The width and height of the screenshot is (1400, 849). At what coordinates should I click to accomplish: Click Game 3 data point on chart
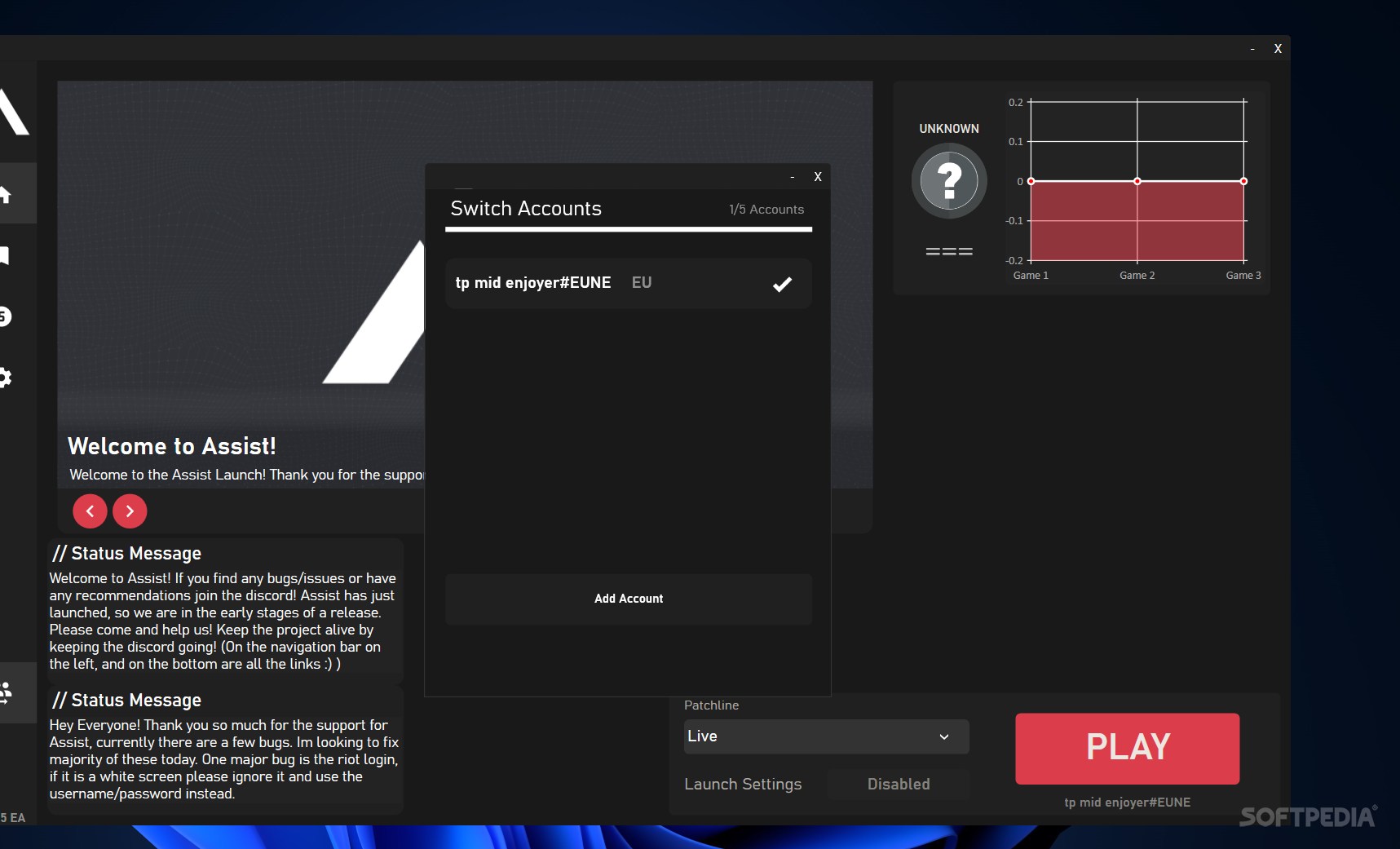pos(1243,181)
